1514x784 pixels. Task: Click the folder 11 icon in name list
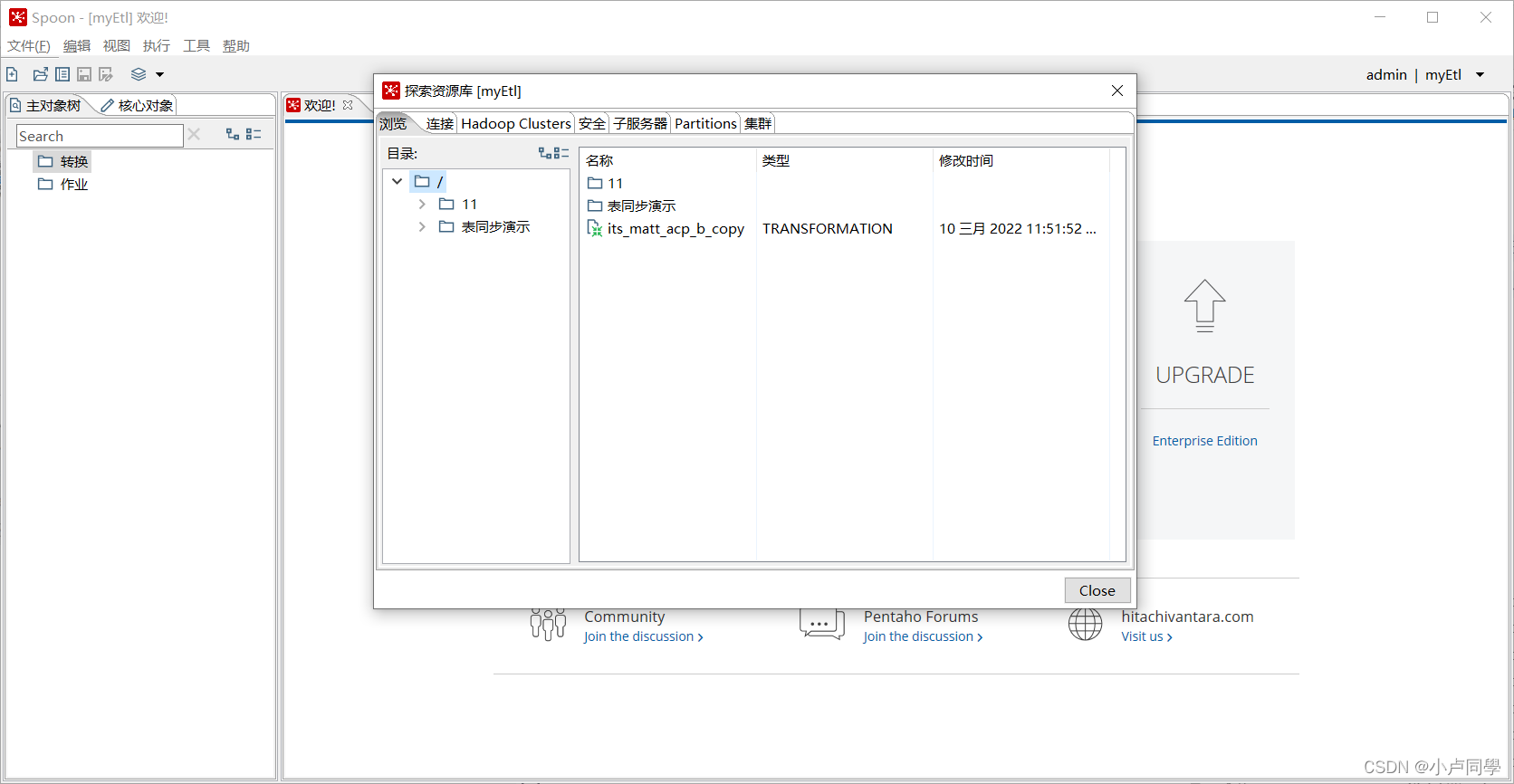click(595, 183)
